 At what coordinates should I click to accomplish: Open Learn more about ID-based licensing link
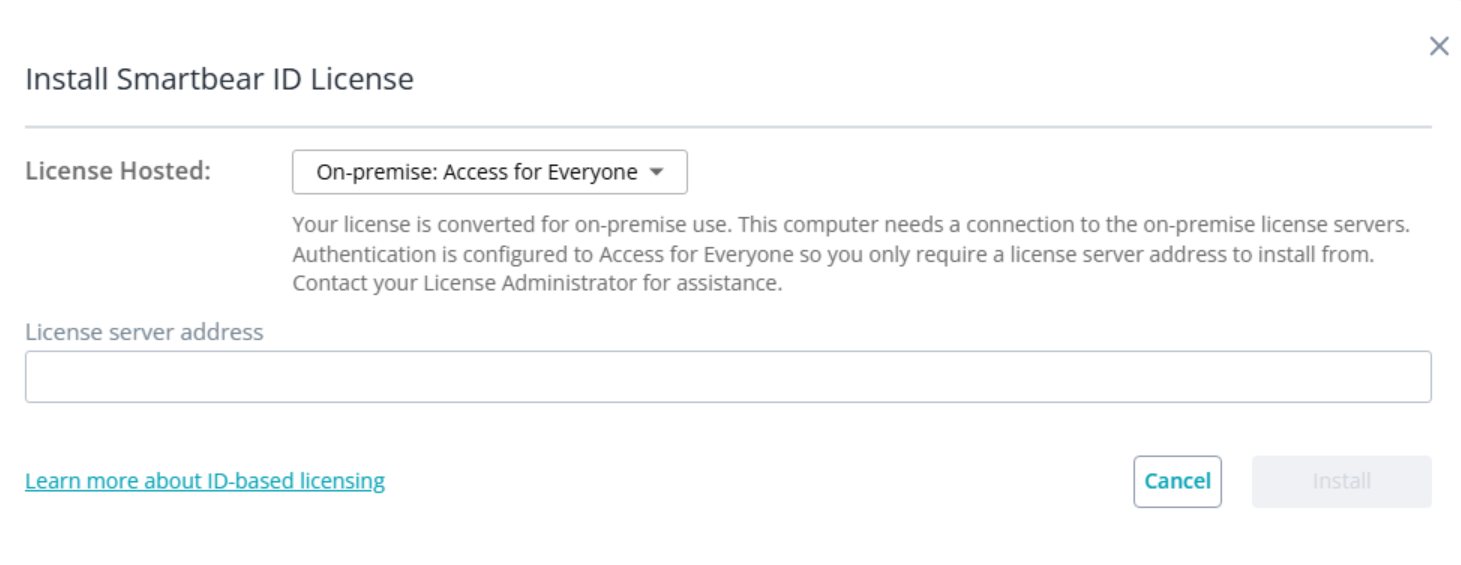click(205, 481)
